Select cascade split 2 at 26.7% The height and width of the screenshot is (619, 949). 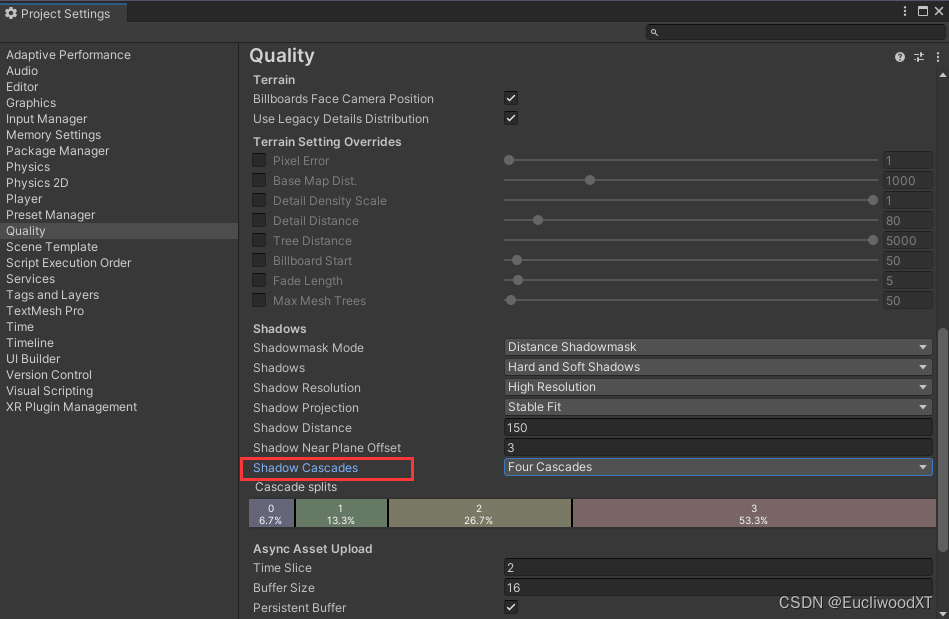click(x=479, y=513)
